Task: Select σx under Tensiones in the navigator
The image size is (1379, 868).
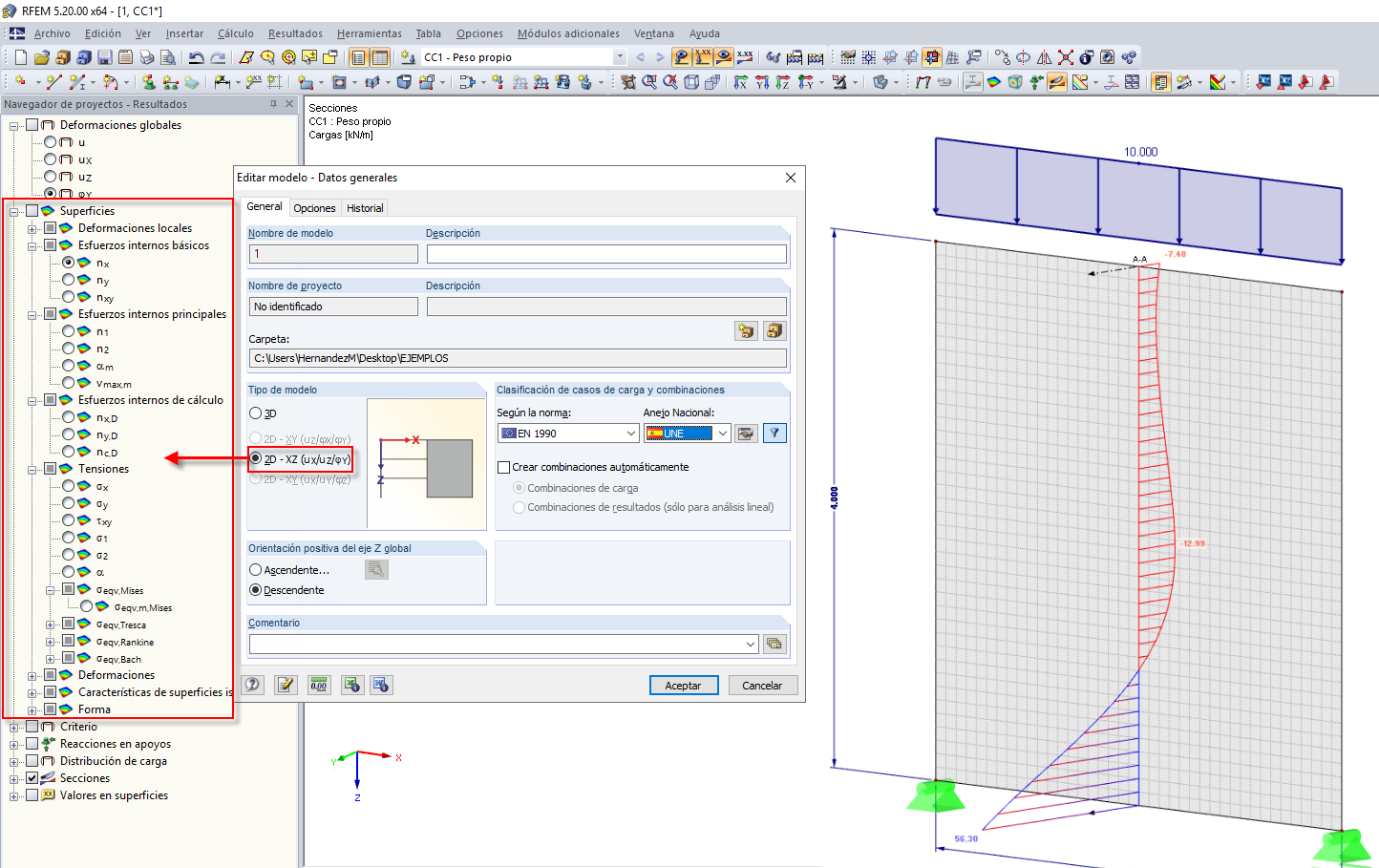Action: coord(69,486)
